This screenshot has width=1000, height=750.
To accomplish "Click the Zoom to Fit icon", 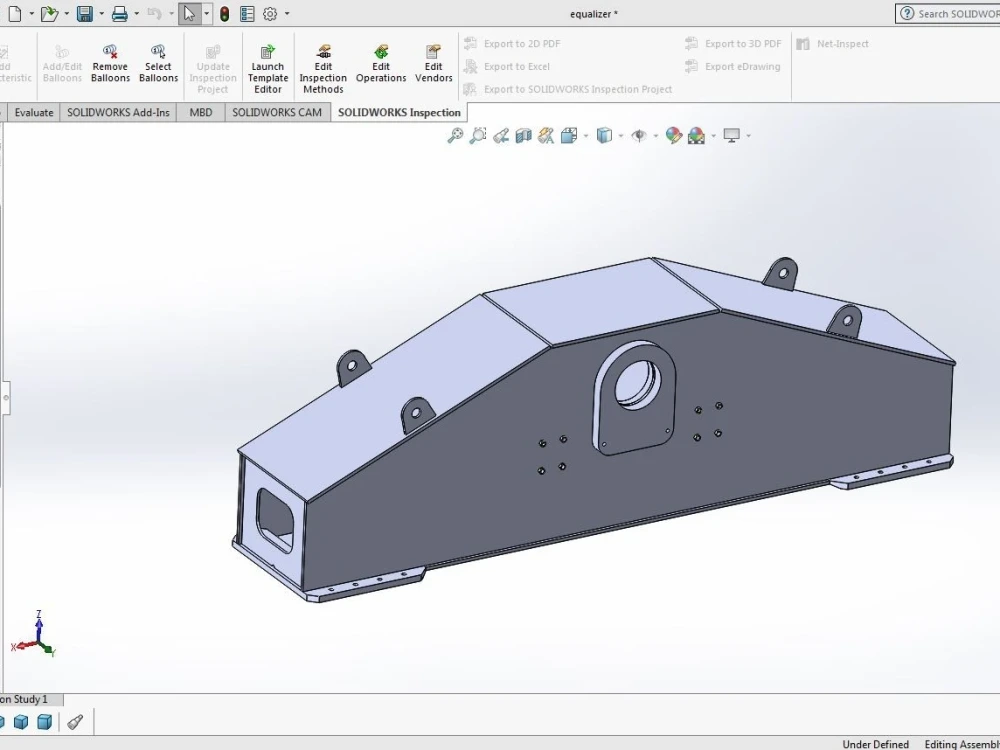I will [455, 135].
